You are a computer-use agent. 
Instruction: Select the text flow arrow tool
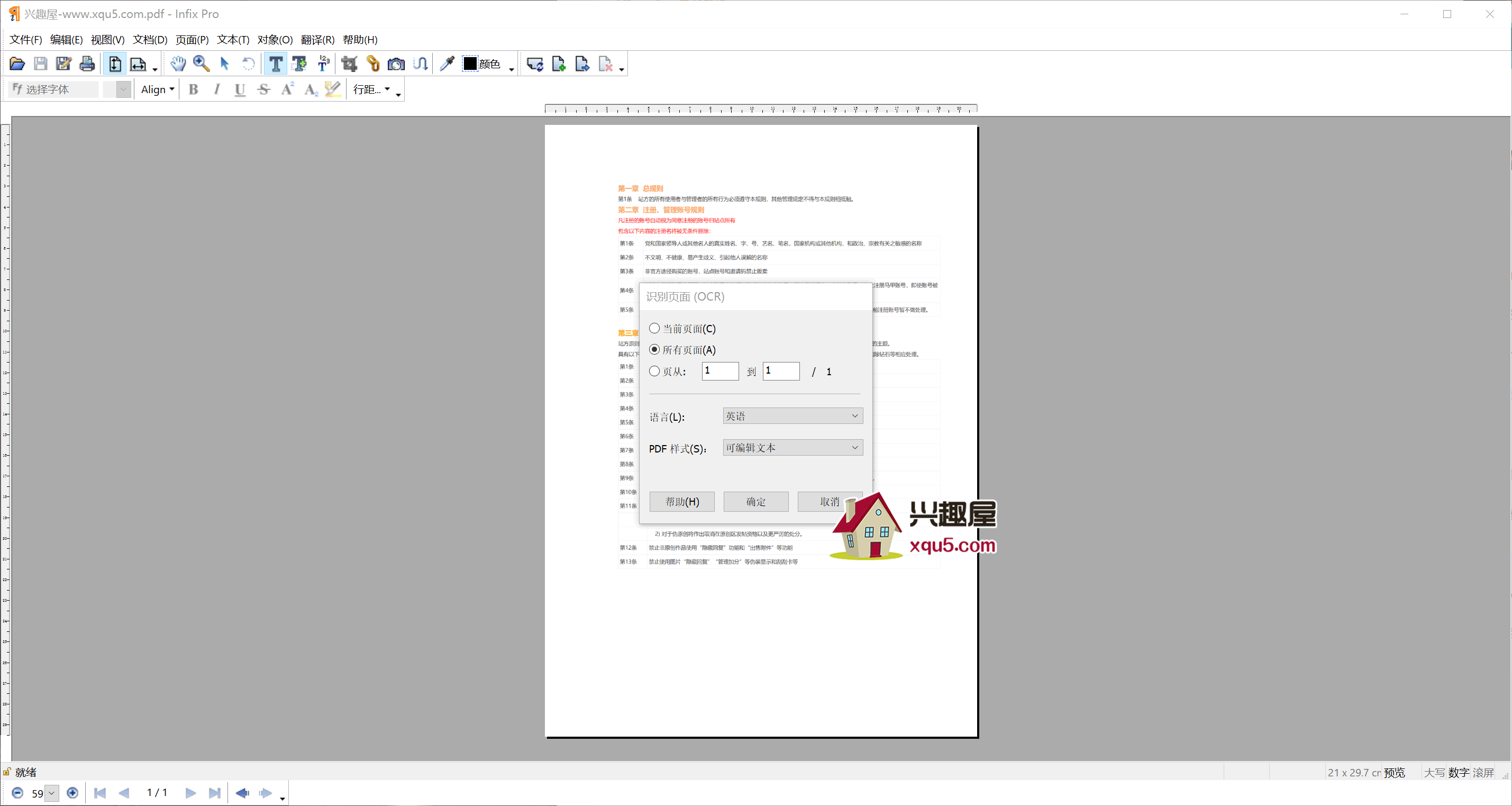[420, 64]
